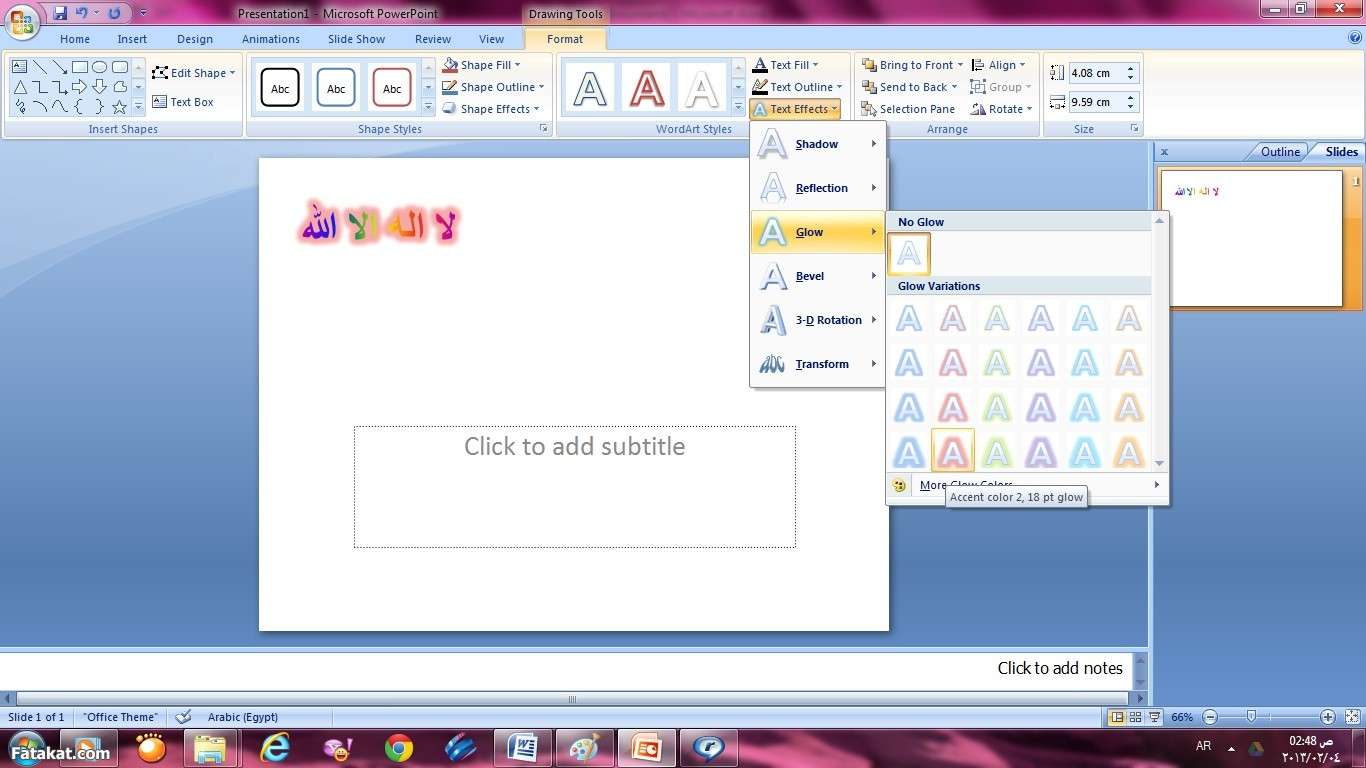Open Bring to Front options
The height and width of the screenshot is (768, 1366).
click(912, 65)
